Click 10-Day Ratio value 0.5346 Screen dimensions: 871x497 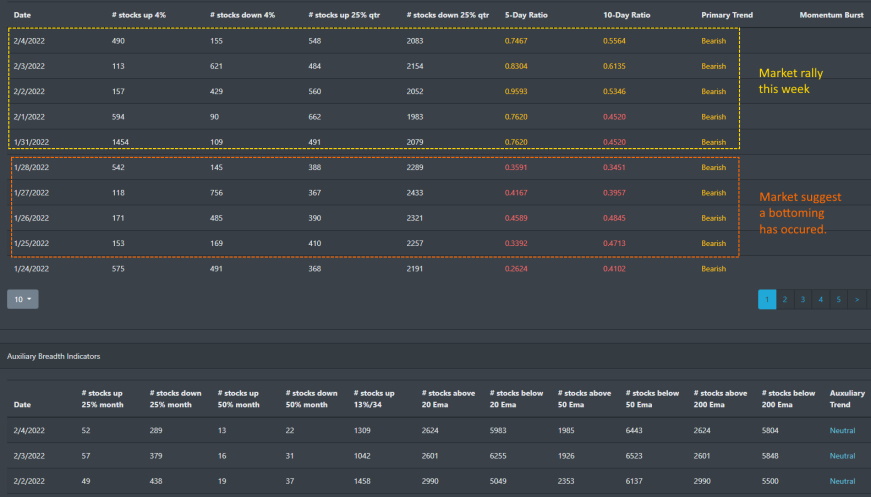pyautogui.click(x=614, y=91)
